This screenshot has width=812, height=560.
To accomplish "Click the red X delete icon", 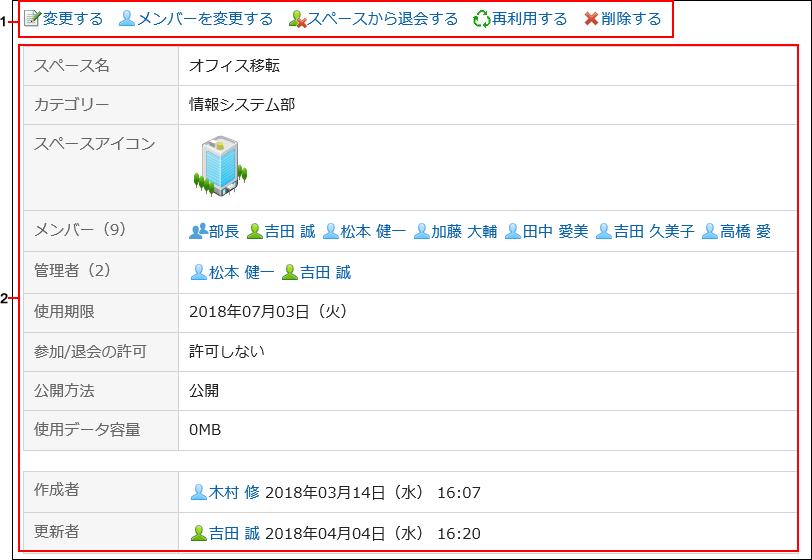I will (592, 19).
